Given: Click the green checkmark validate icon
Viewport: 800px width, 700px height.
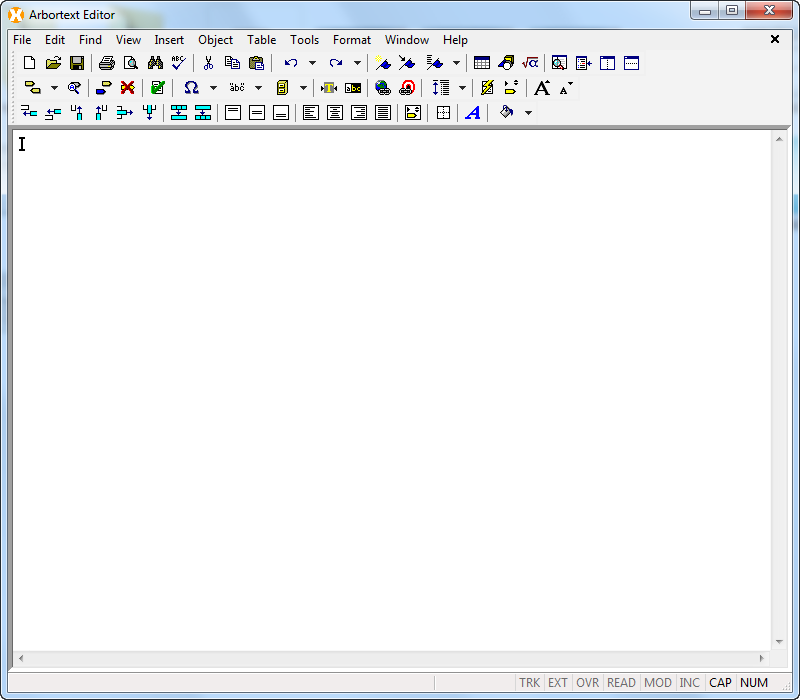Looking at the screenshot, I should click(x=158, y=88).
